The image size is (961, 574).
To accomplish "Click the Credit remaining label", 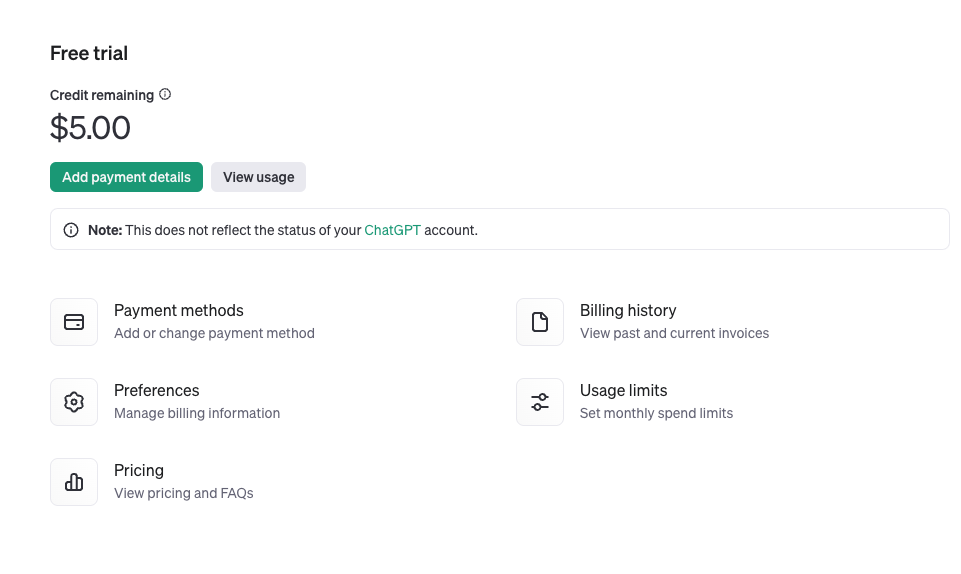I will pyautogui.click(x=102, y=95).
